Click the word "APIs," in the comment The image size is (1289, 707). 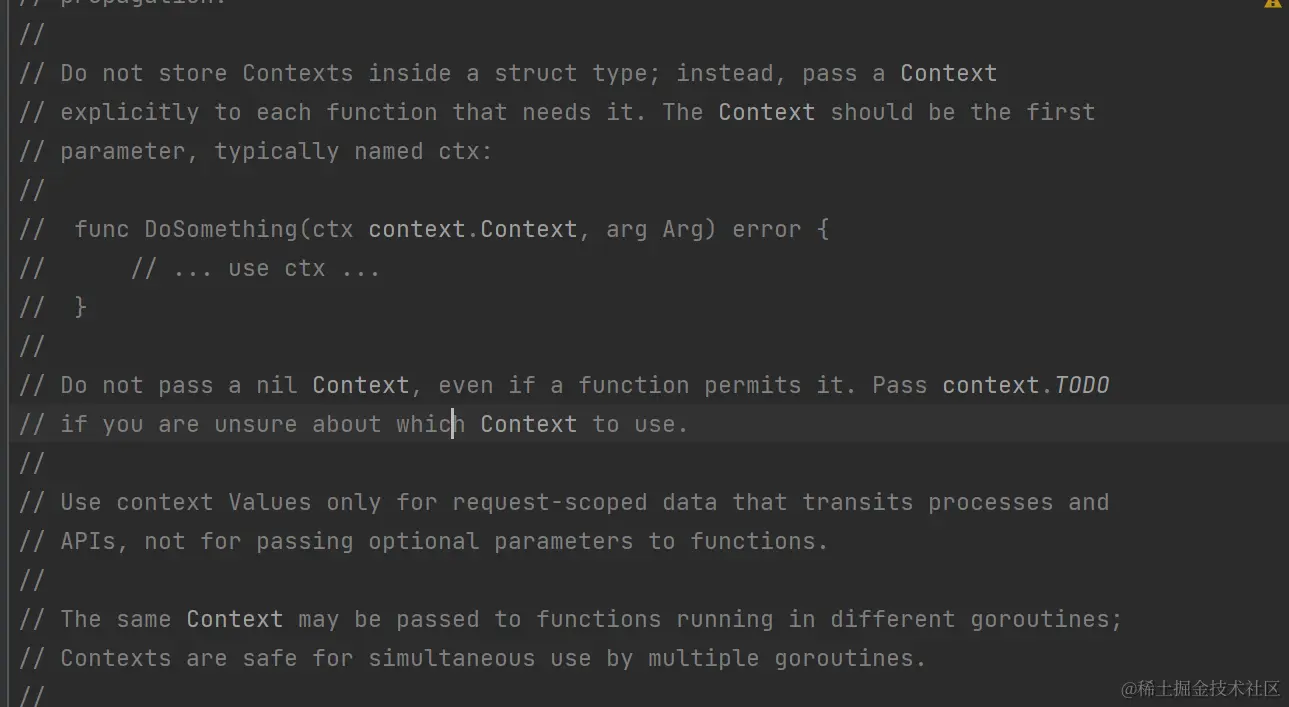click(x=94, y=541)
